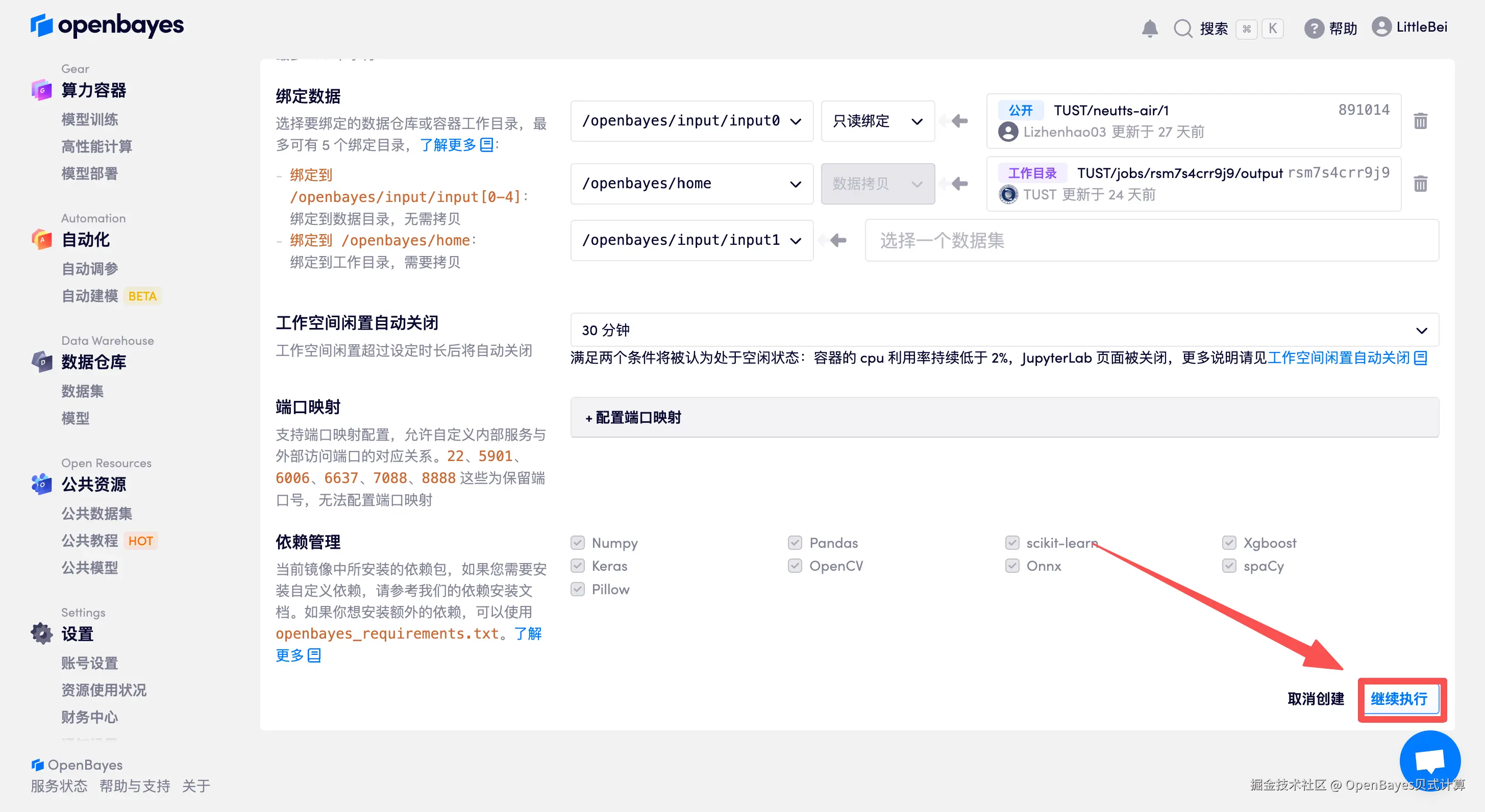
Task: Open the notification bell
Action: tap(1150, 28)
